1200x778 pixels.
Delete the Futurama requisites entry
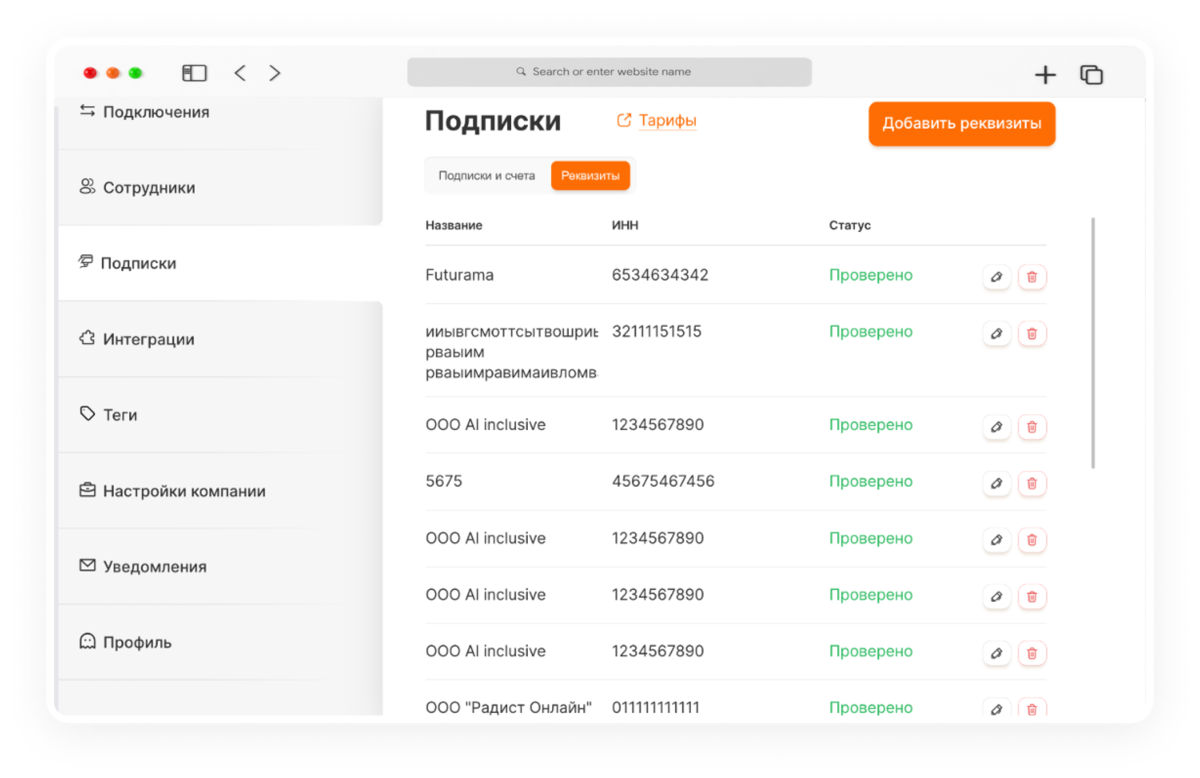(x=1032, y=277)
